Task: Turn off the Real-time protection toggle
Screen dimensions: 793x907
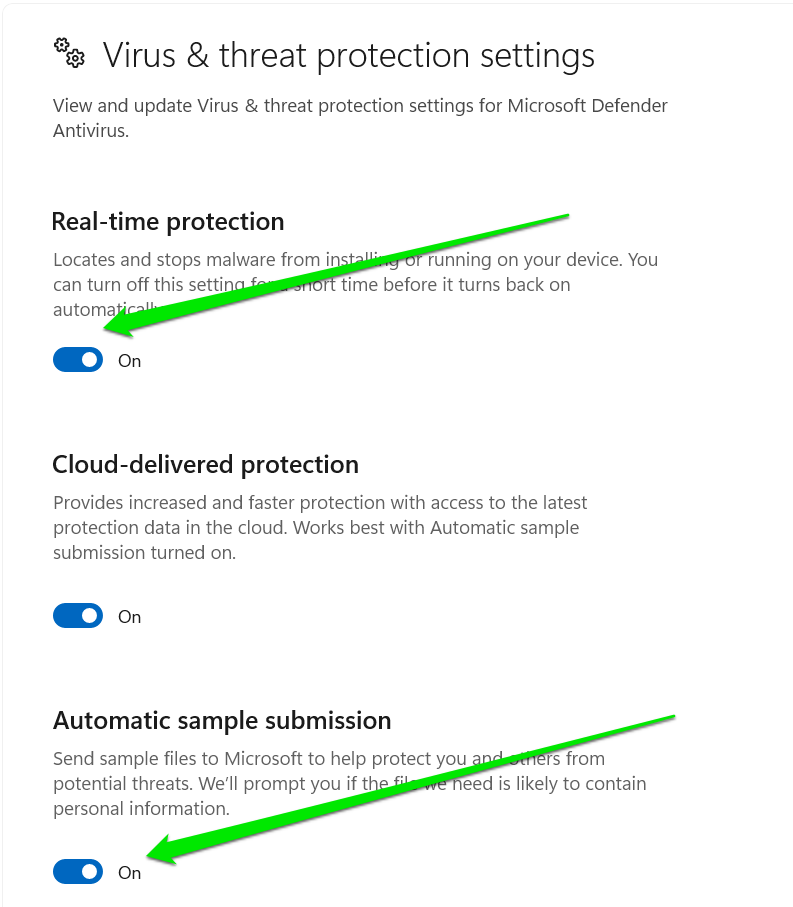Action: [x=78, y=360]
